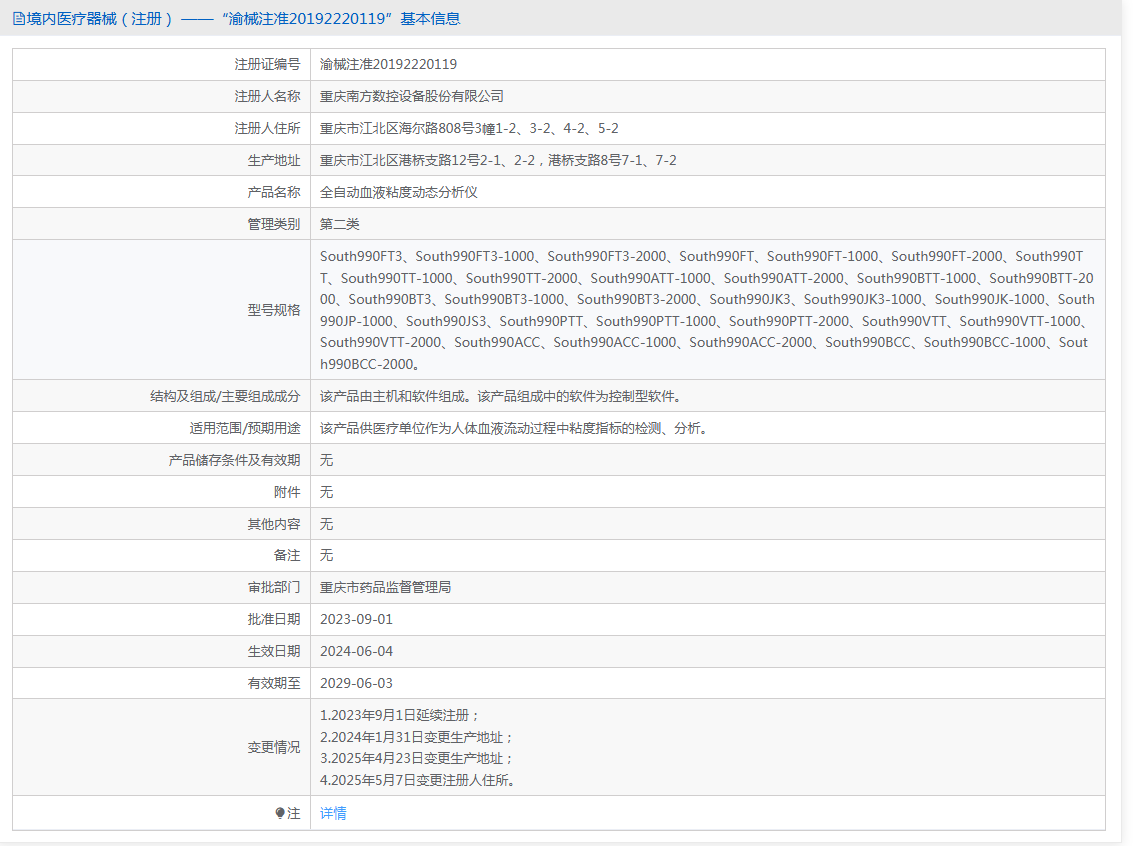1133x846 pixels.
Task: Click the value 重庆市药品监督管理局
Action: [x=386, y=587]
